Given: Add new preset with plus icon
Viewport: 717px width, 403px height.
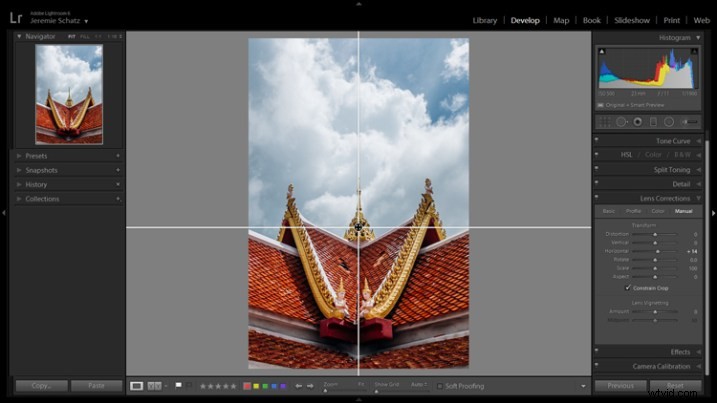Looking at the screenshot, I should [118, 156].
